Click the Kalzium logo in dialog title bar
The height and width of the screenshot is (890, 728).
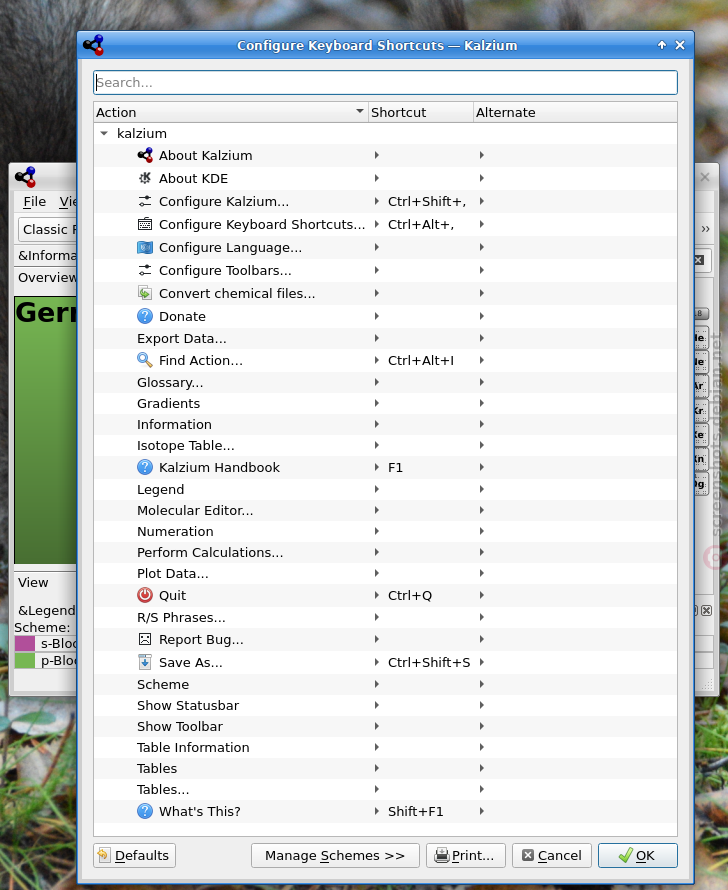coord(94,45)
